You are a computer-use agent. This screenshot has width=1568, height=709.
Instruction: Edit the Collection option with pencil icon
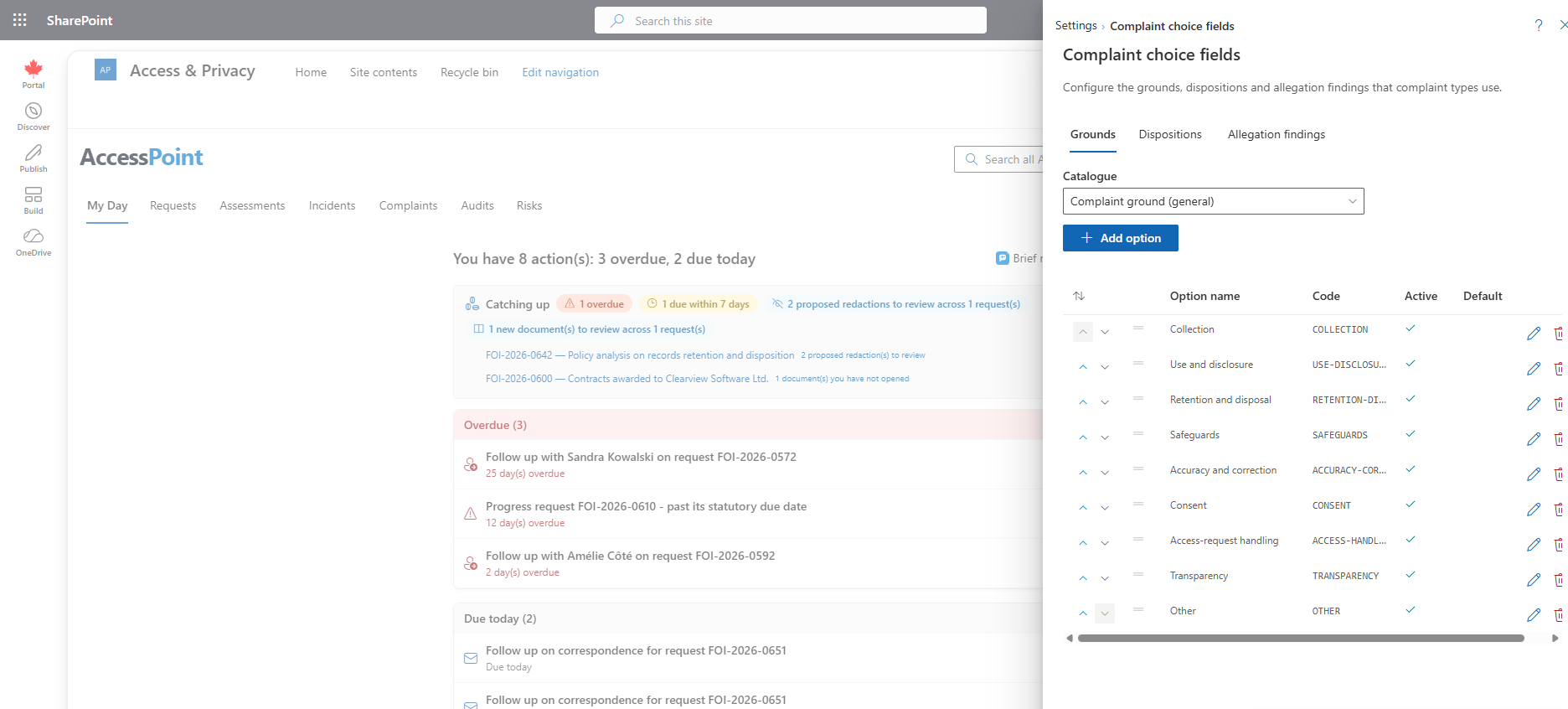pyautogui.click(x=1534, y=334)
